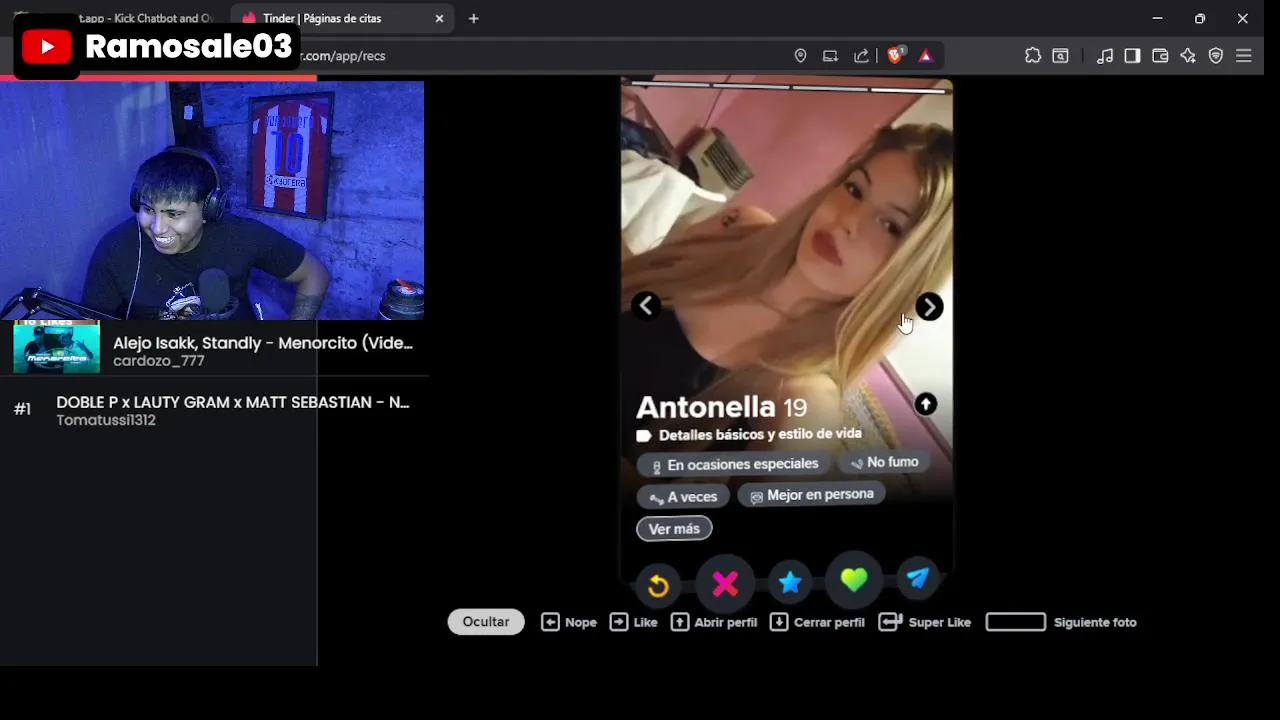Go to previous photo with left arrow
Viewport: 1280px width, 720px height.
646,306
